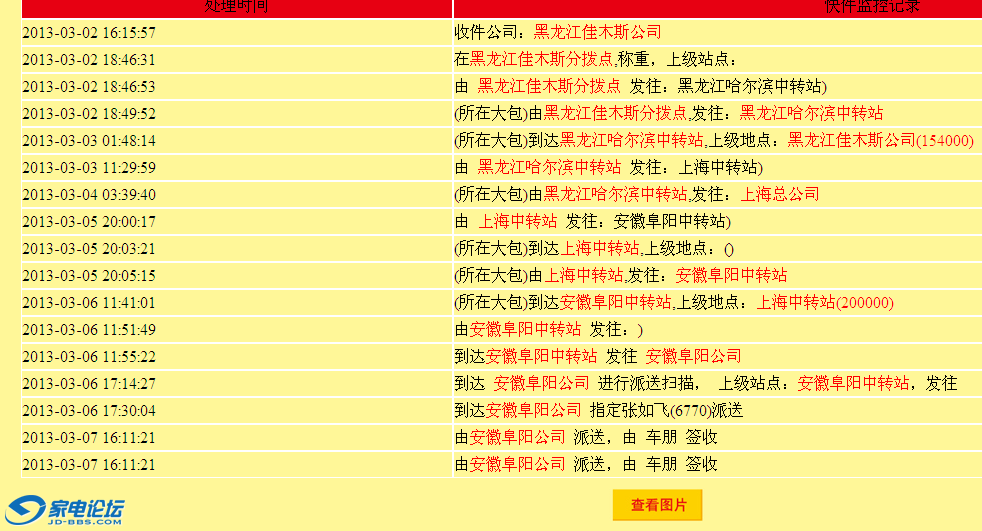Viewport: 982px width, 531px height.
Task: Select the timestamp 2013-03-03 01:48:14
Action: coord(89,140)
